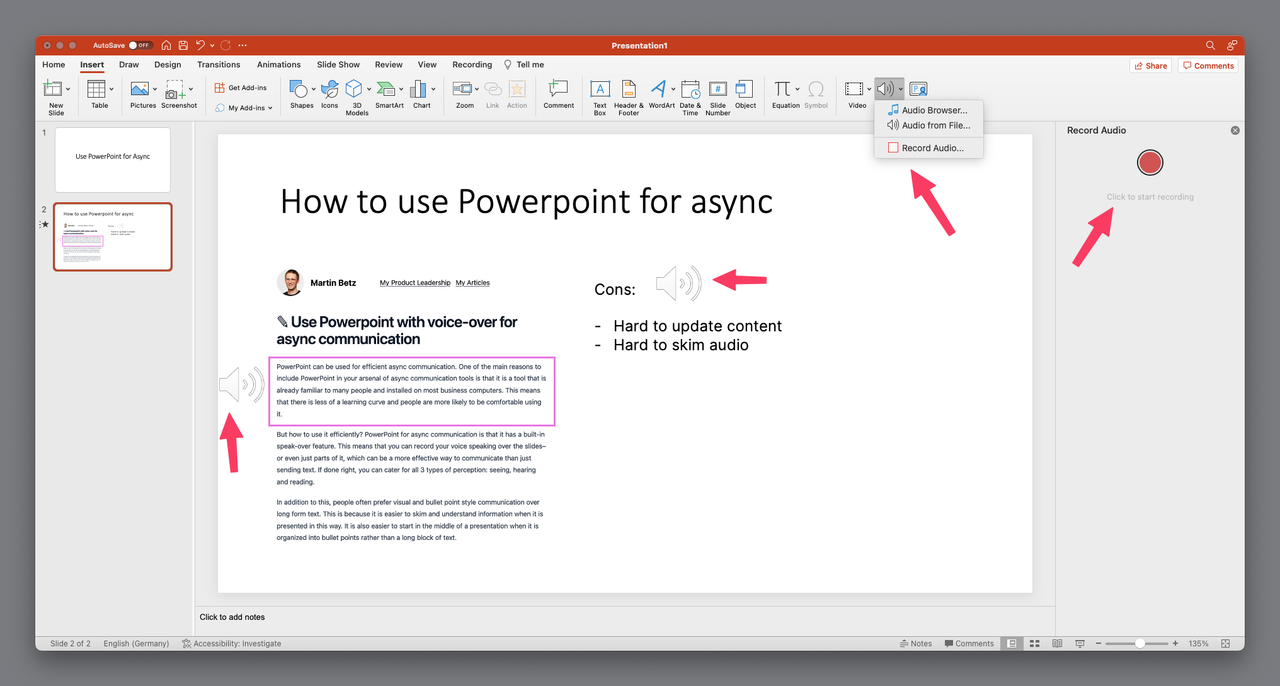Open the Shapes gallery
This screenshot has height=686, width=1280.
[297, 89]
